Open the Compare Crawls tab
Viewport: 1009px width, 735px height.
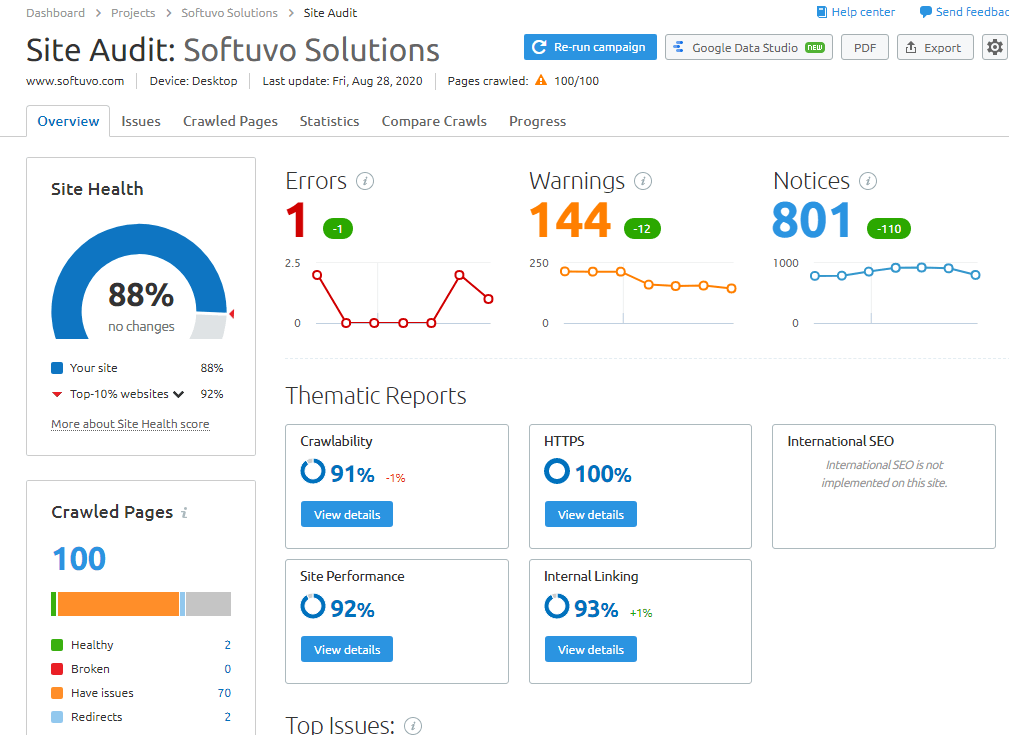(434, 121)
